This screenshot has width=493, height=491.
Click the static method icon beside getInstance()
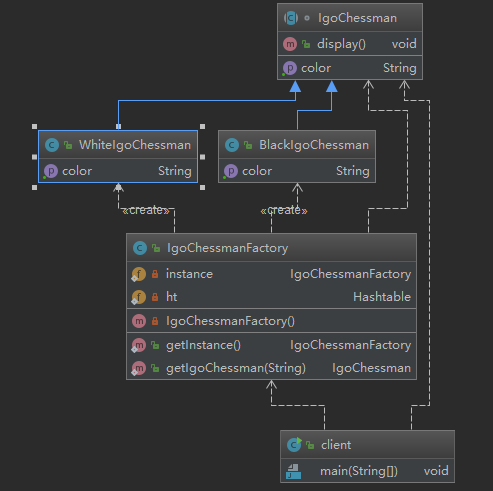point(139,345)
